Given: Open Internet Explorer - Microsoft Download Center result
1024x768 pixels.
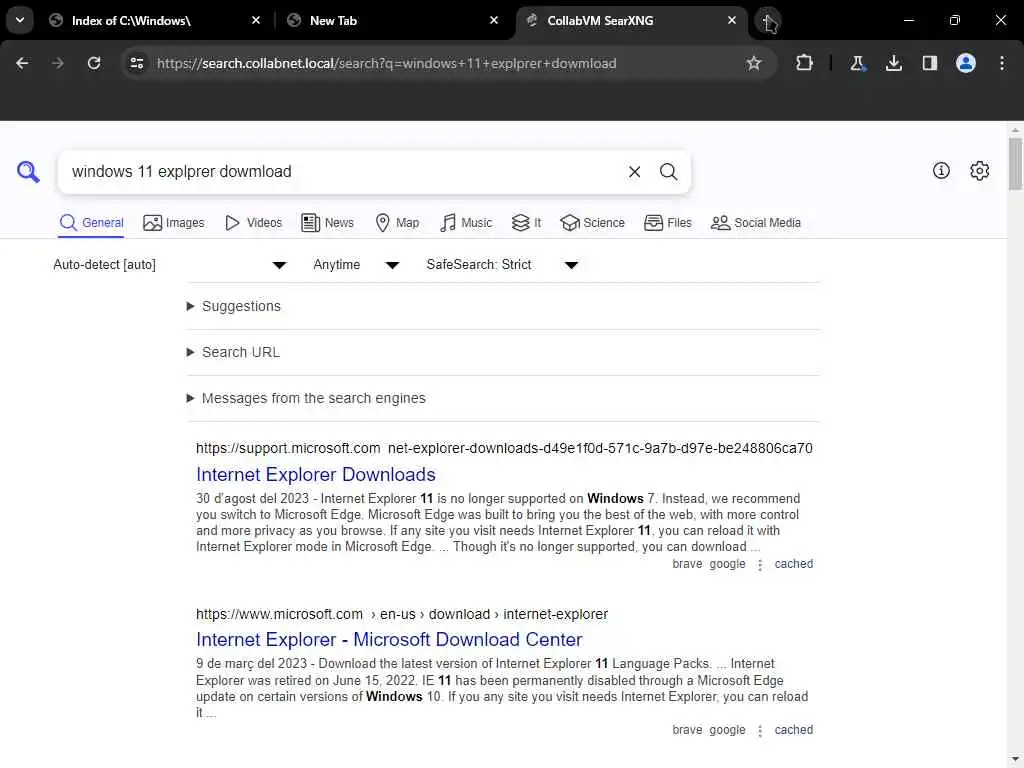Looking at the screenshot, I should coord(389,639).
